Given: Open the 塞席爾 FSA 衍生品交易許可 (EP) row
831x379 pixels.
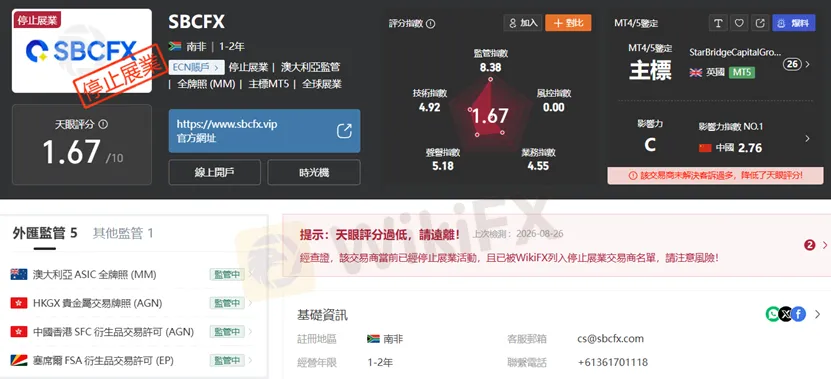Looking at the screenshot, I should point(131,360).
